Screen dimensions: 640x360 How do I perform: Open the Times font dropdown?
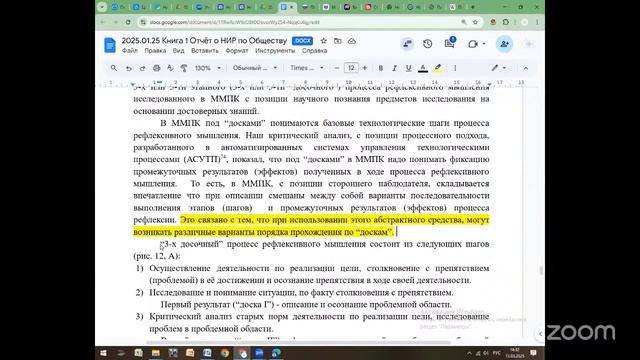307,68
